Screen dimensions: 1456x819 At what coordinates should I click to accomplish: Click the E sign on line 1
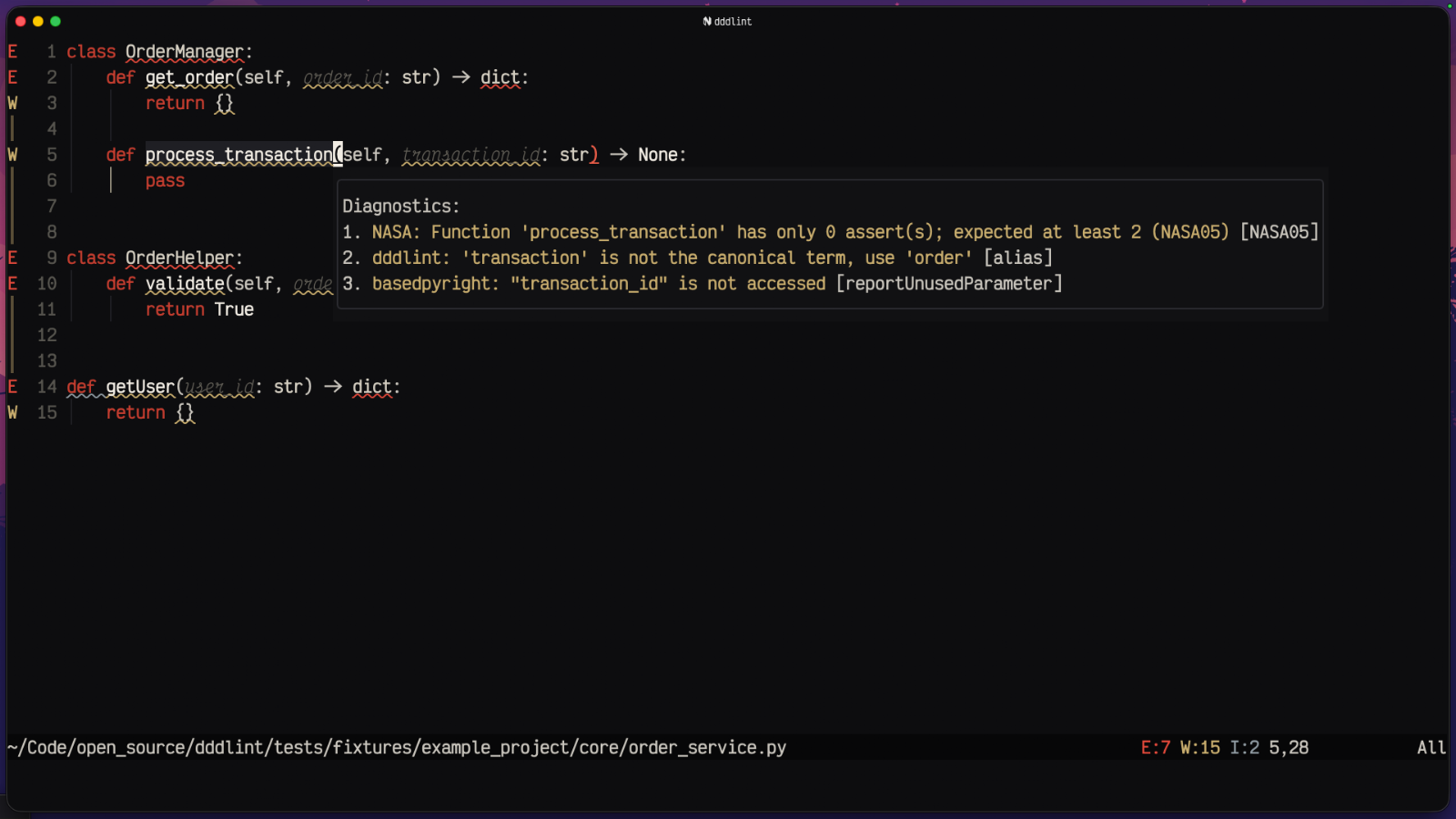(13, 52)
